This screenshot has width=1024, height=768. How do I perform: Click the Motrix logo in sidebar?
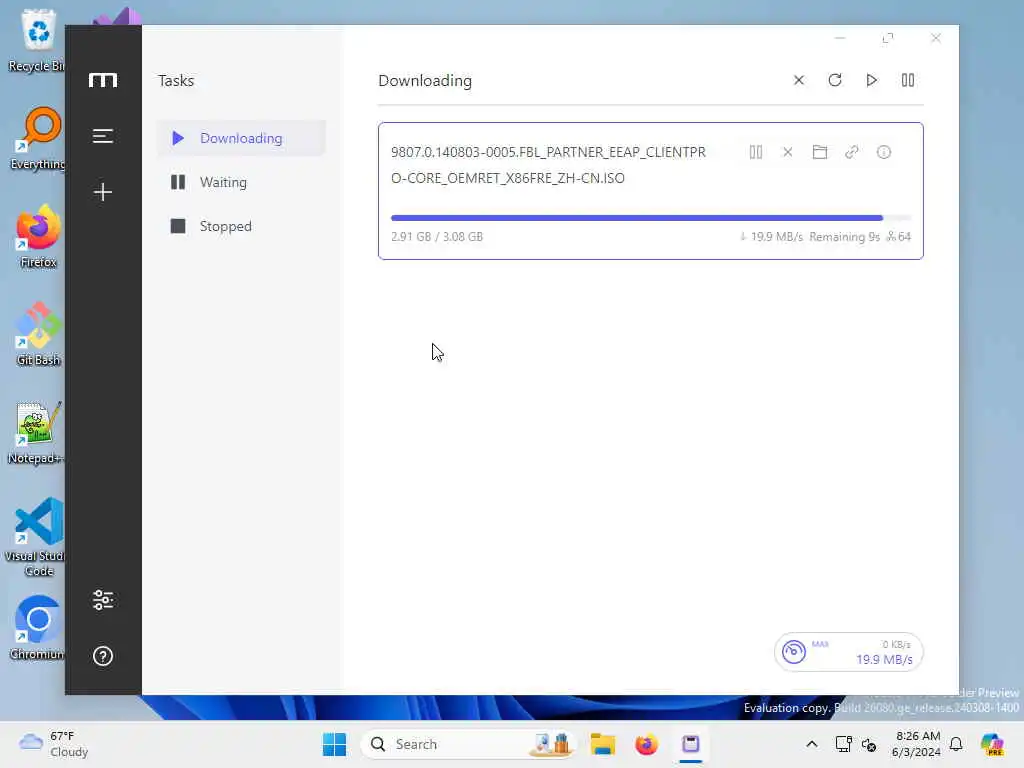point(103,80)
